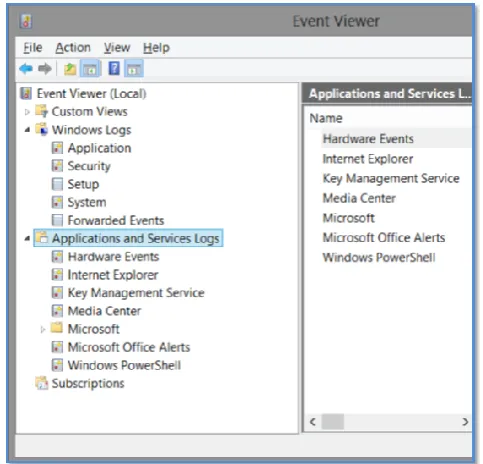This screenshot has height=464, width=483.
Task: Select Hardware Events in the right list
Action: [368, 139]
